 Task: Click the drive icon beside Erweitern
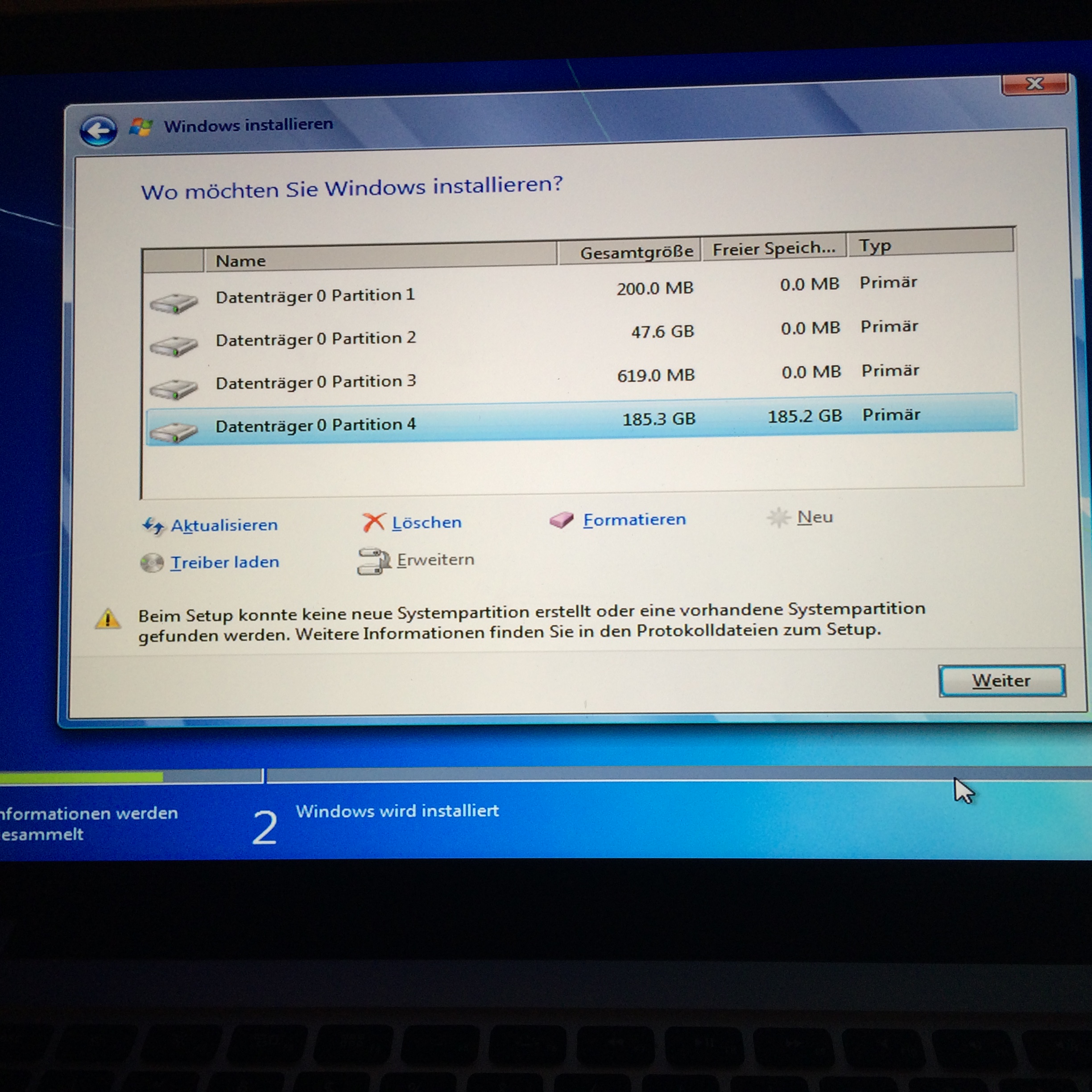[373, 561]
